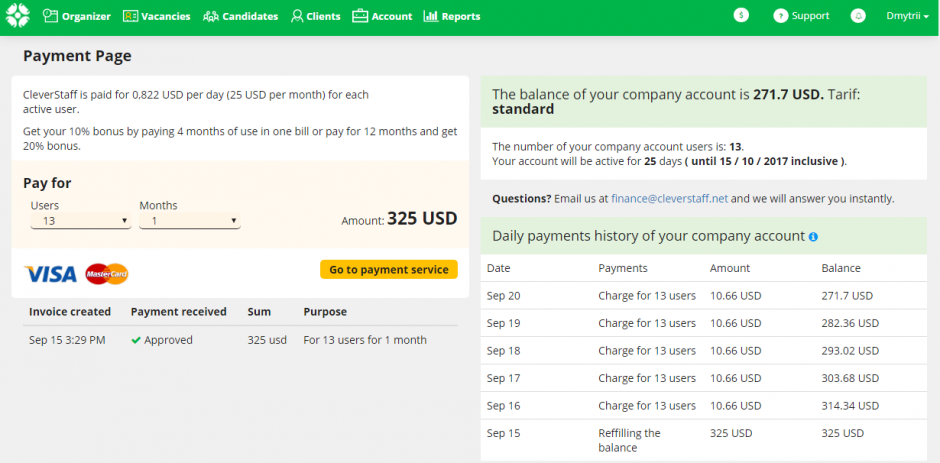This screenshot has height=463, width=940.
Task: Go to the Organizer menu
Action: click(x=76, y=16)
